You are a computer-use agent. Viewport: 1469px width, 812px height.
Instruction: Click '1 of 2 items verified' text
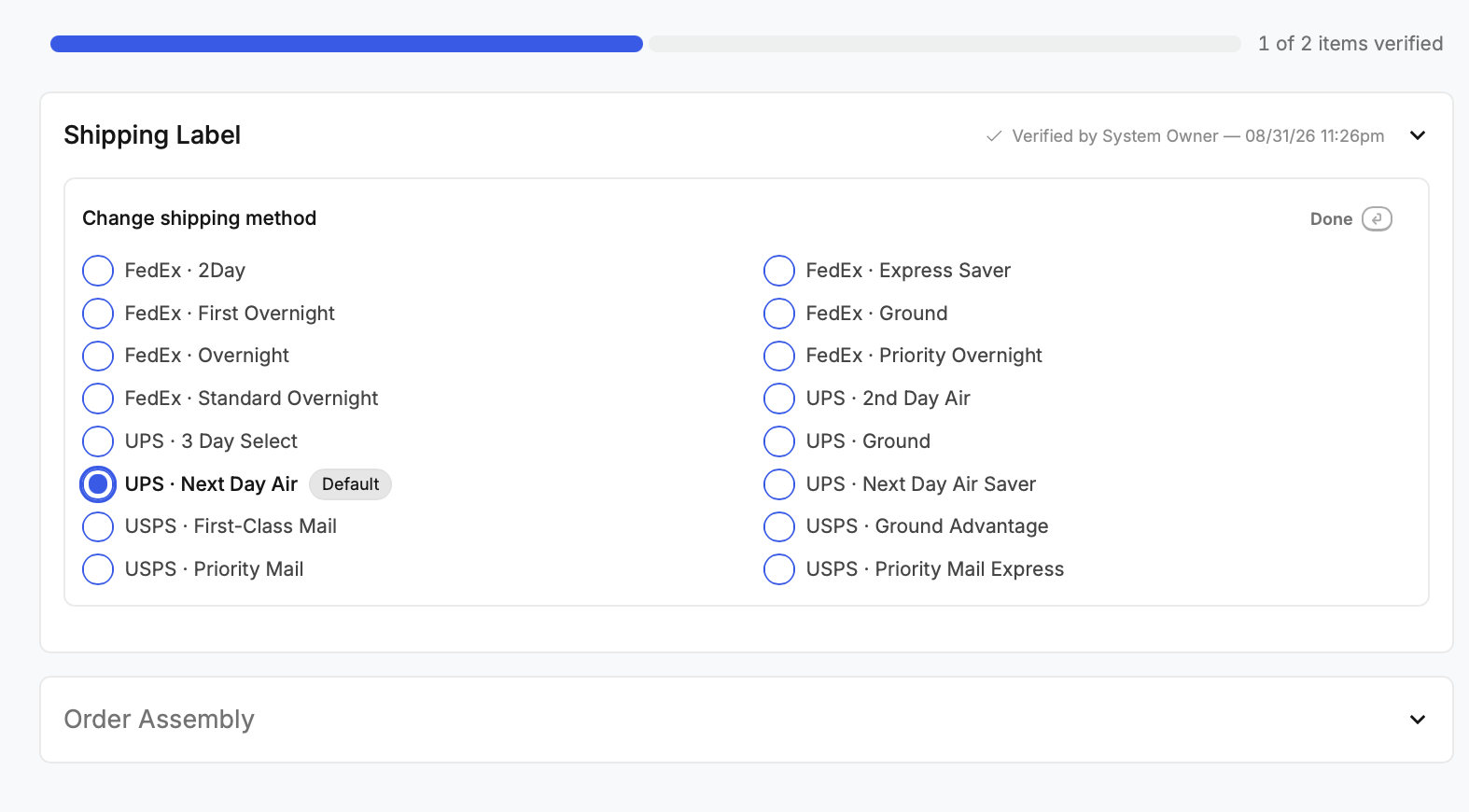click(x=1350, y=44)
